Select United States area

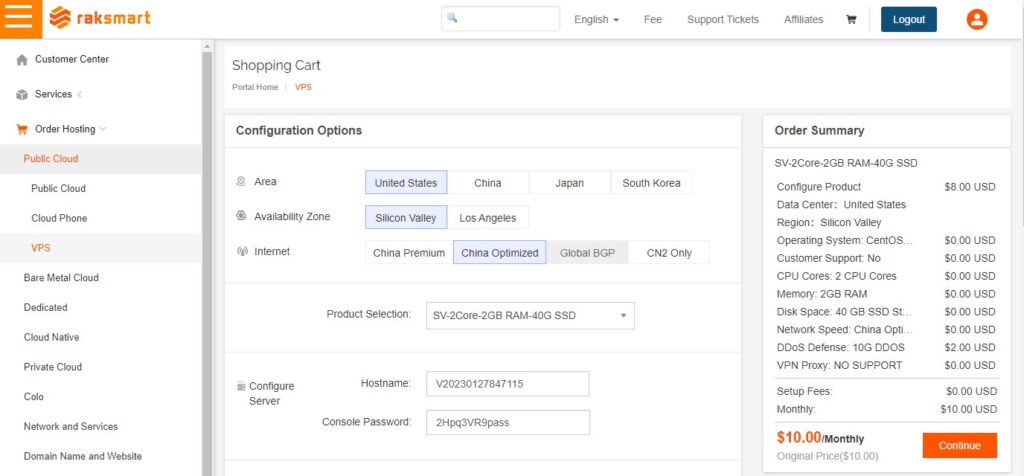tap(406, 183)
